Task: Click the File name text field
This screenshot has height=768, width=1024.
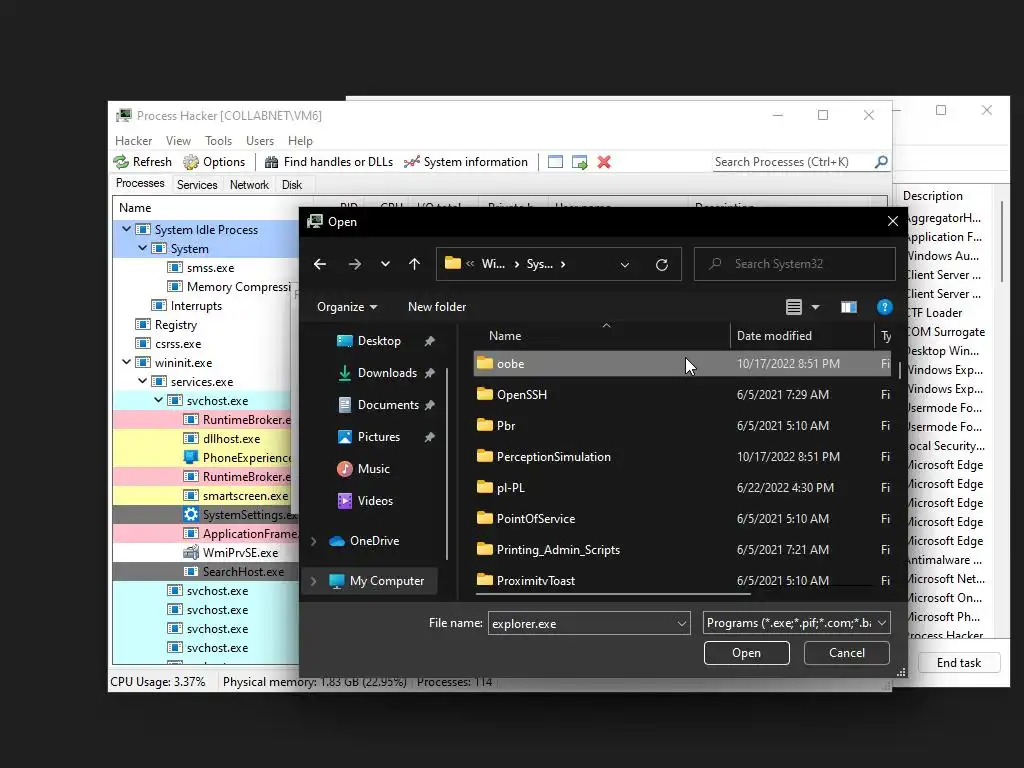Action: [588, 624]
